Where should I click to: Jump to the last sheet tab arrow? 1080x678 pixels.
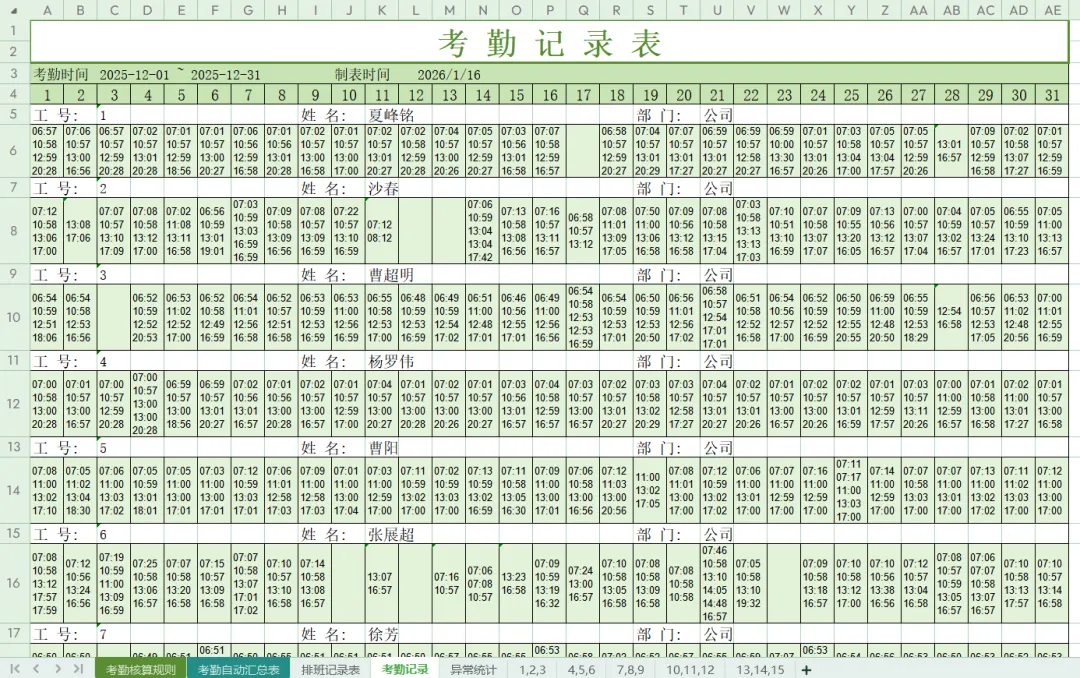(79, 669)
